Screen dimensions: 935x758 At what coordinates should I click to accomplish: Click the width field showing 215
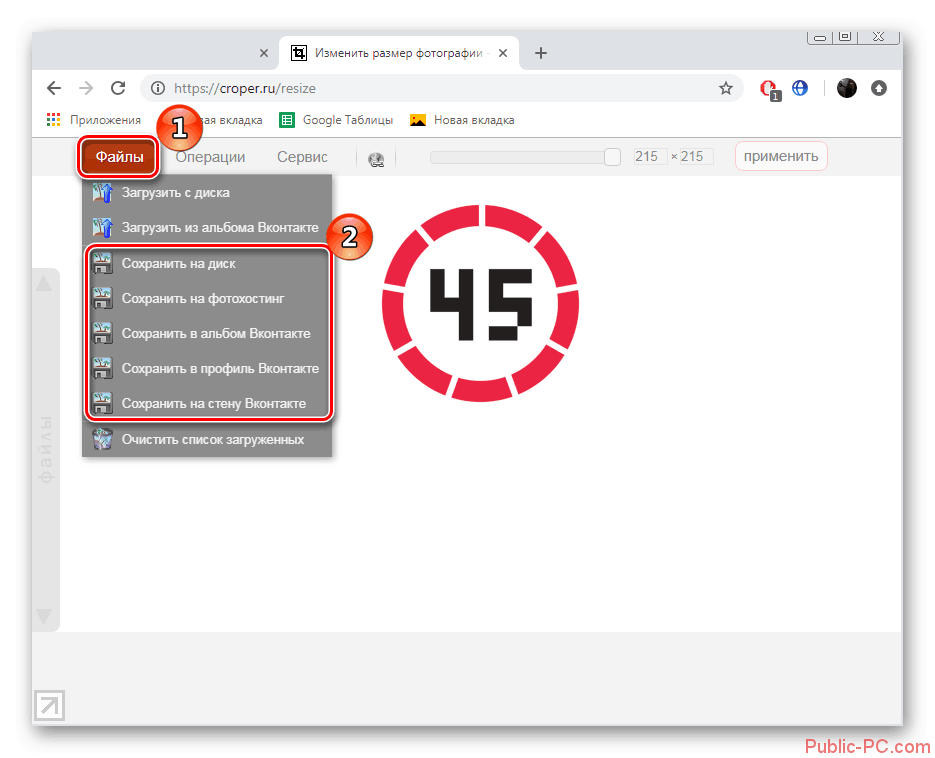click(649, 156)
